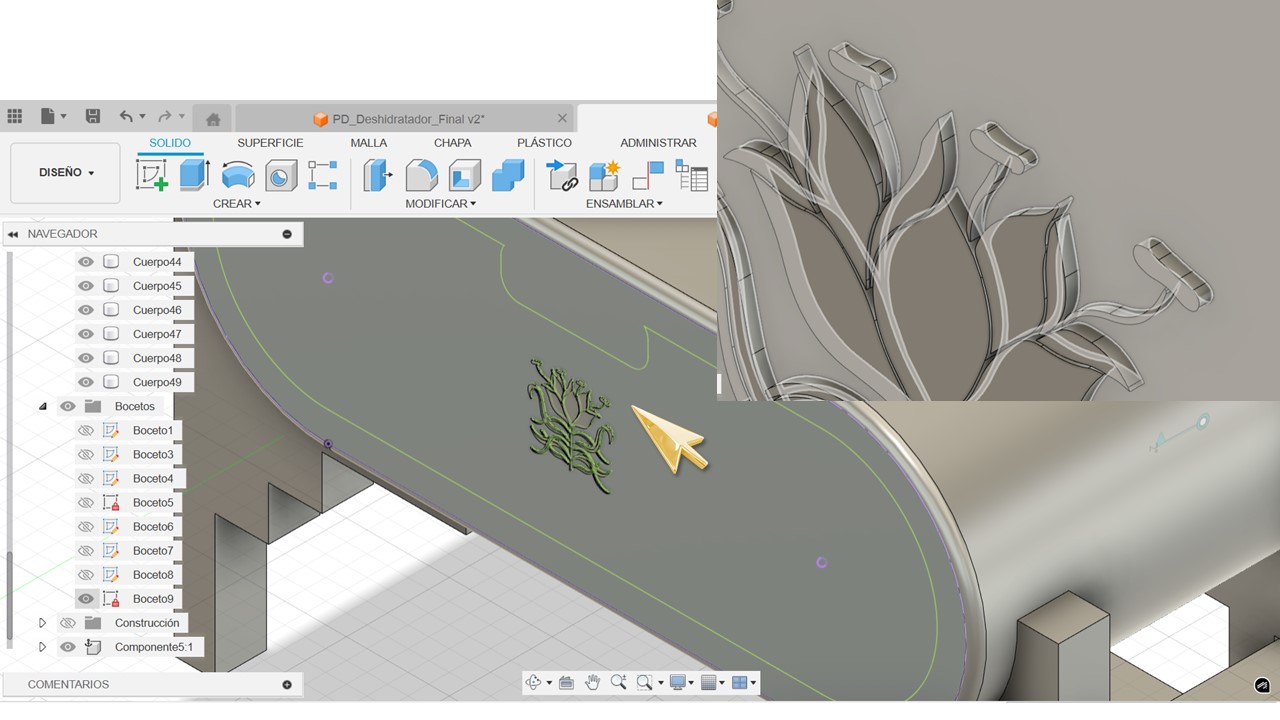Activate the Pan hand tool
Viewport: 1280px width, 720px height.
[x=592, y=683]
